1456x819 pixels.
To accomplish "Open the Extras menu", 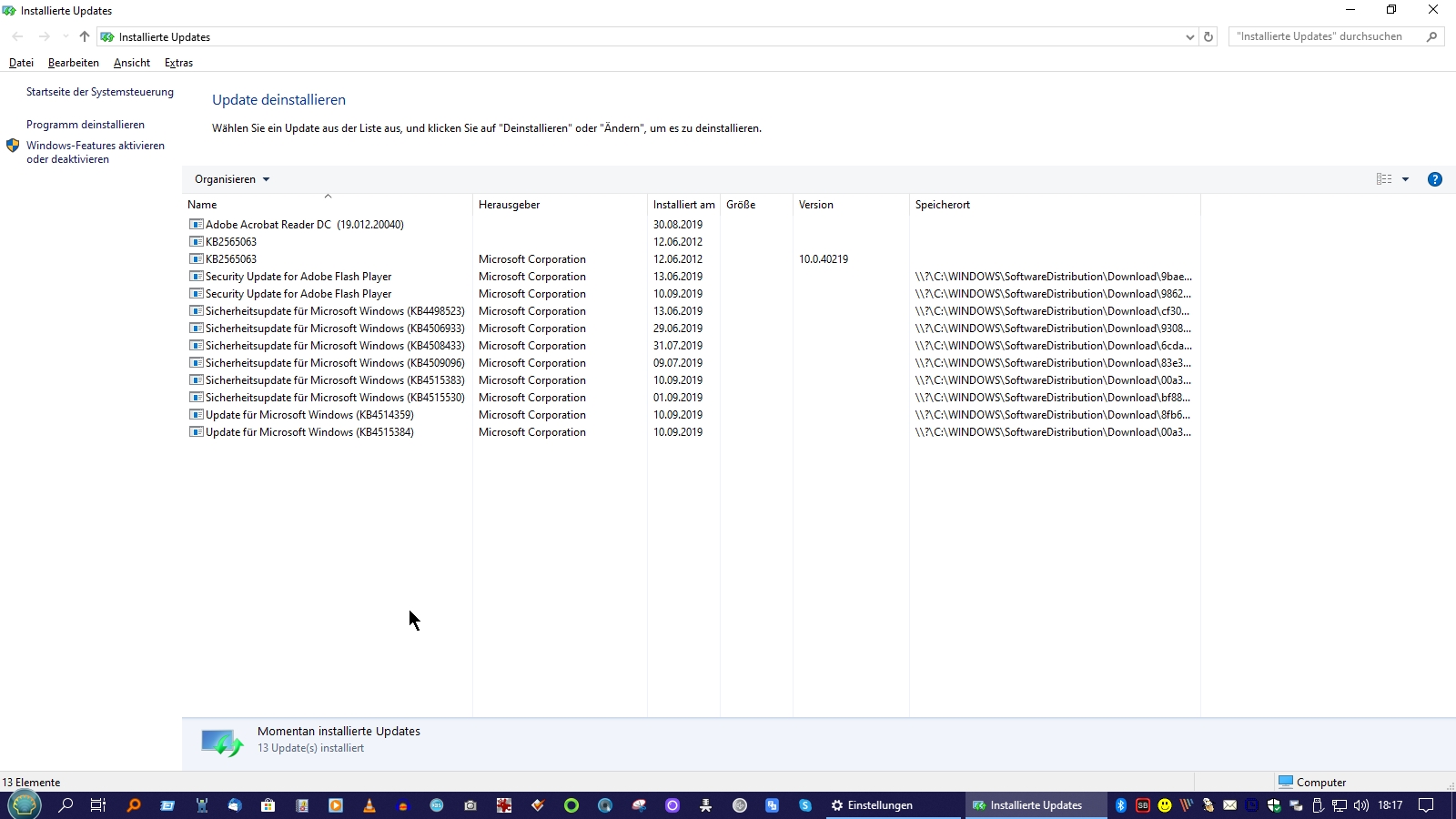I will point(178,63).
